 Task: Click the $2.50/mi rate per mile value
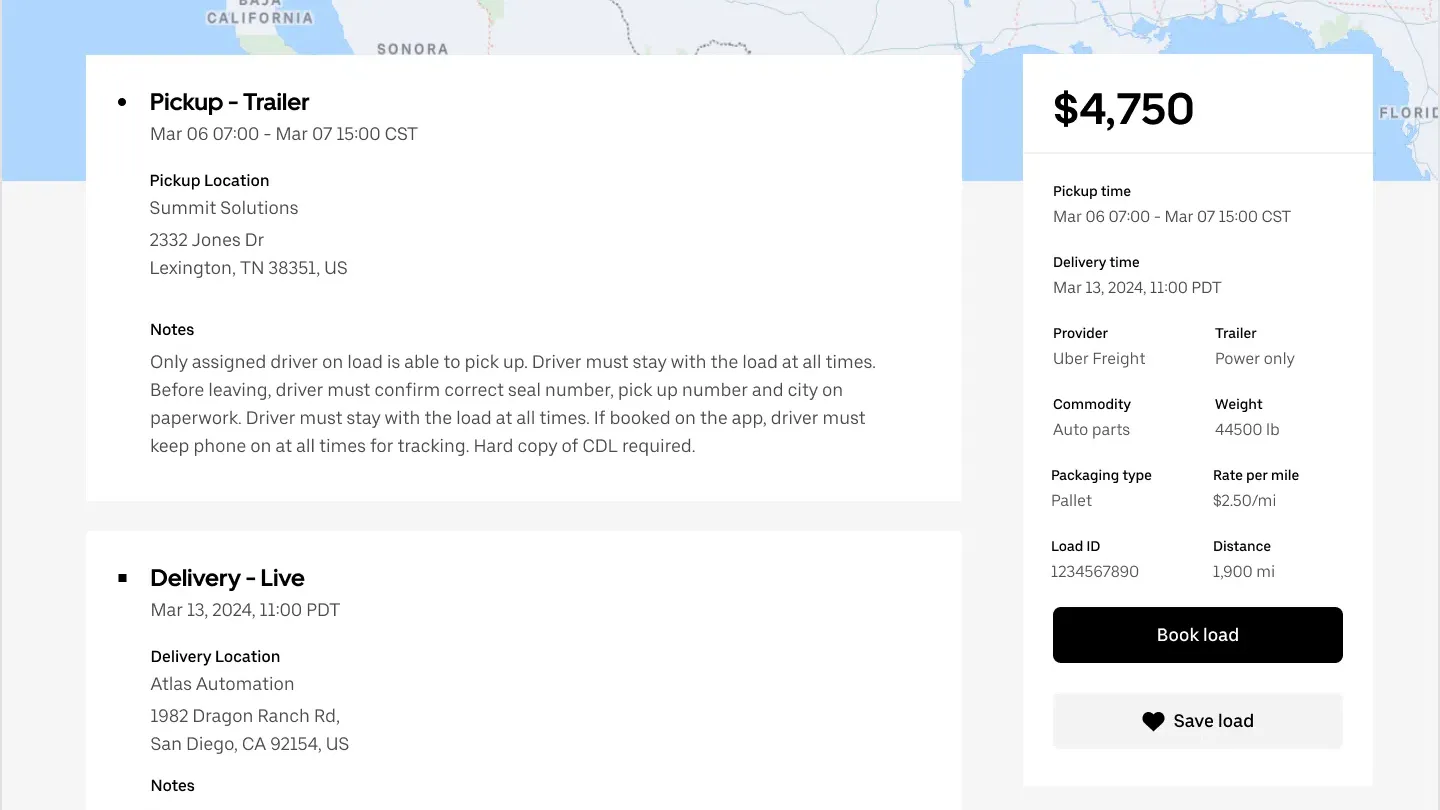click(1244, 501)
